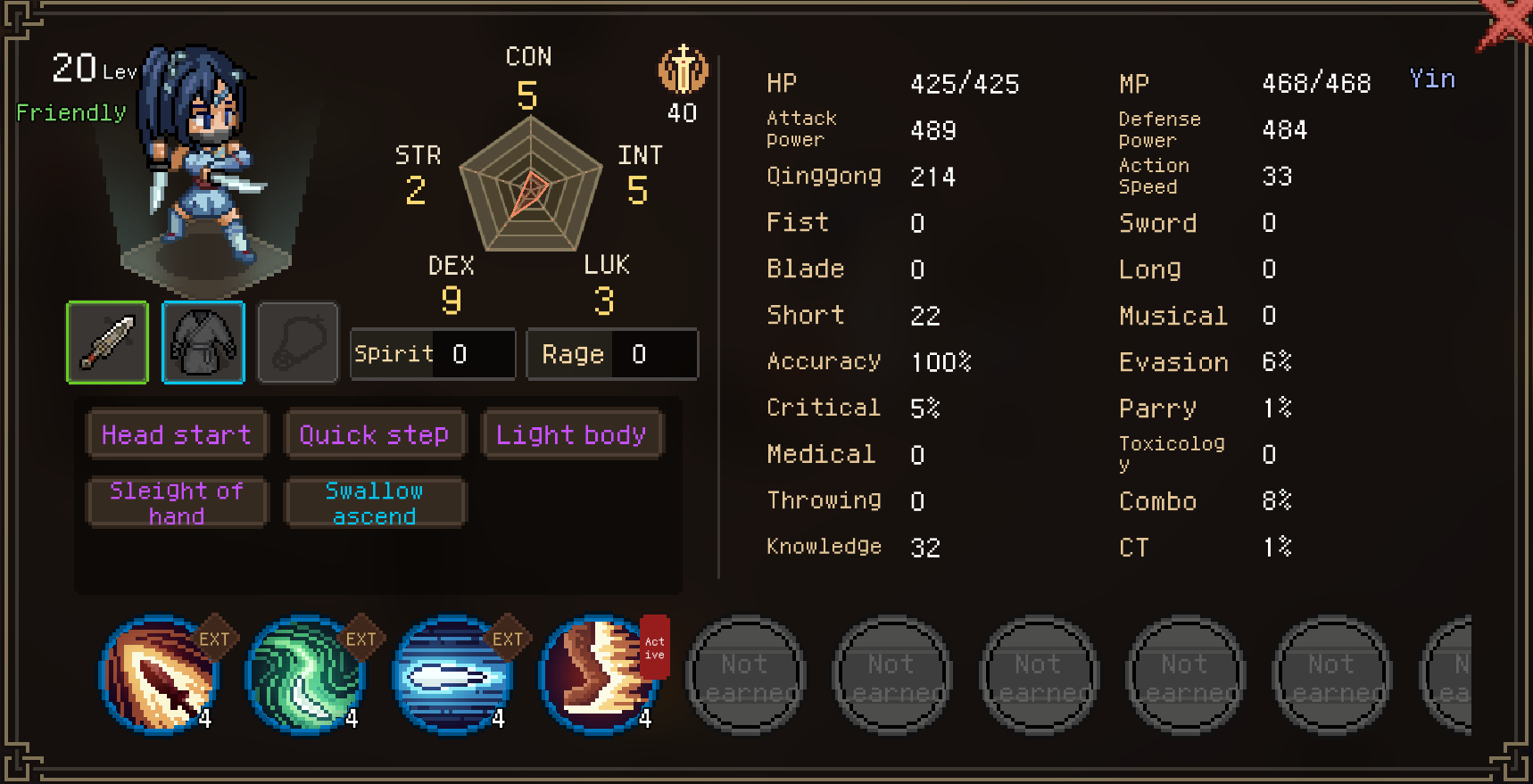Select the boot kick Active skill icon
This screenshot has height=784, width=1533.
(x=599, y=674)
